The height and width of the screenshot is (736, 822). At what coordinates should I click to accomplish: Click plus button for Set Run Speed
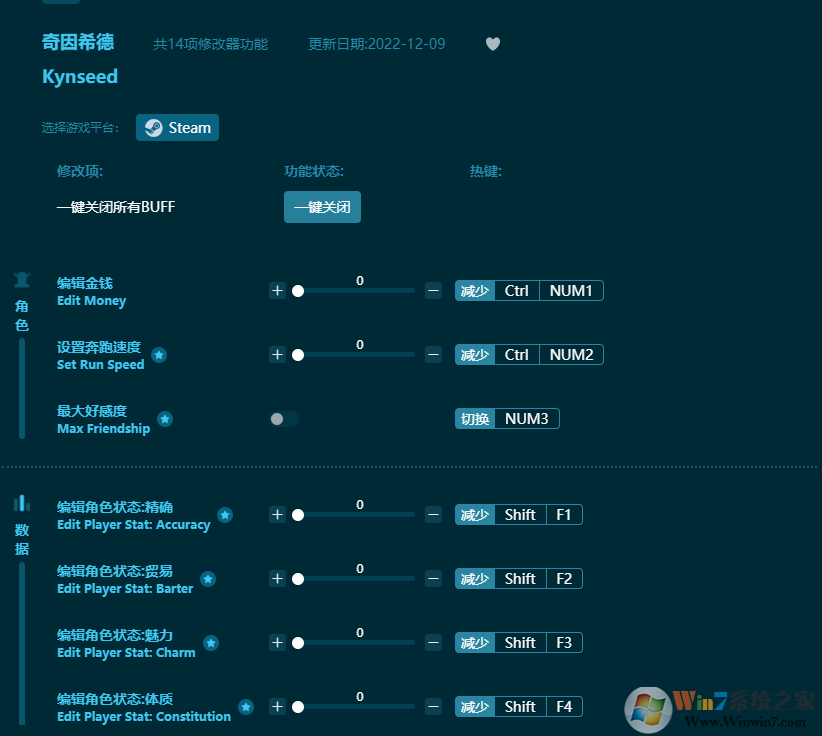click(x=277, y=354)
